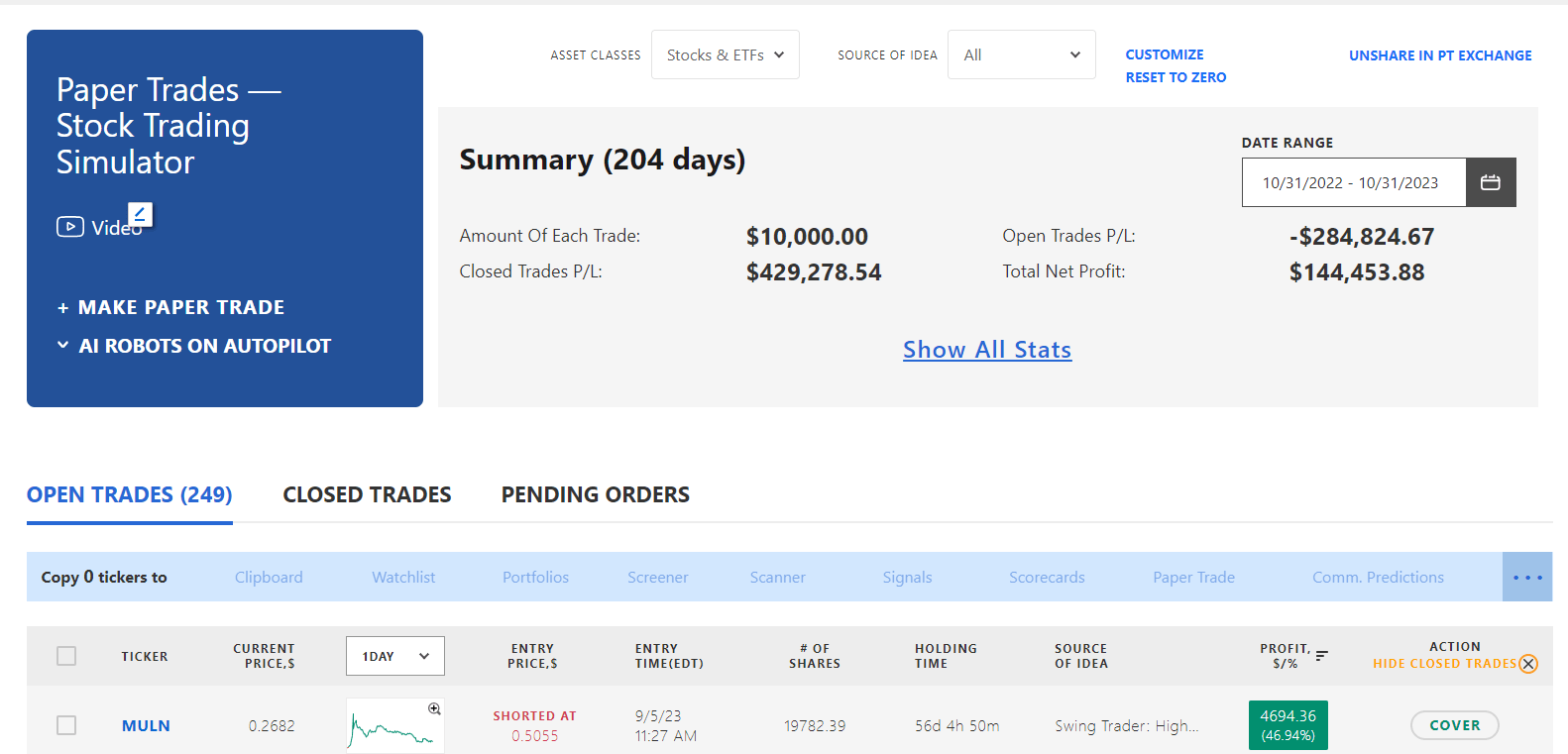
Task: Click the green MULN profit 4694.36 badge
Action: coord(1288,725)
